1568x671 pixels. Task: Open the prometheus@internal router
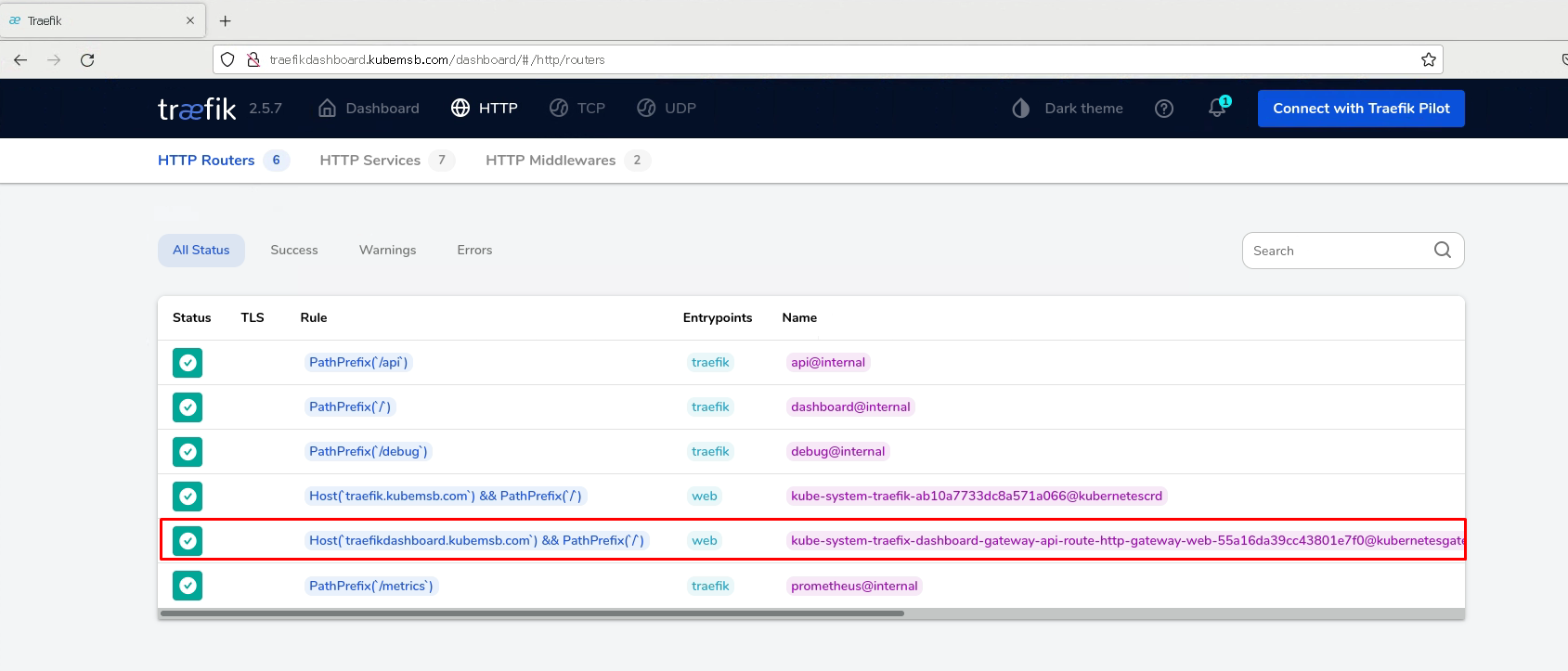click(x=854, y=586)
